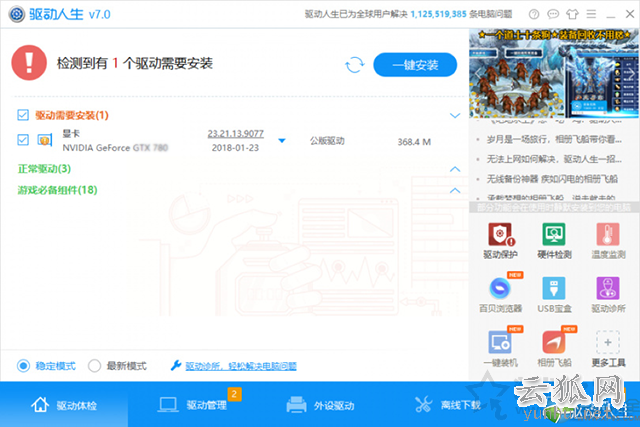Image resolution: width=640 pixels, height=427 pixels.
Task: Switch to the 驱动管理 tab
Action: click(x=192, y=405)
